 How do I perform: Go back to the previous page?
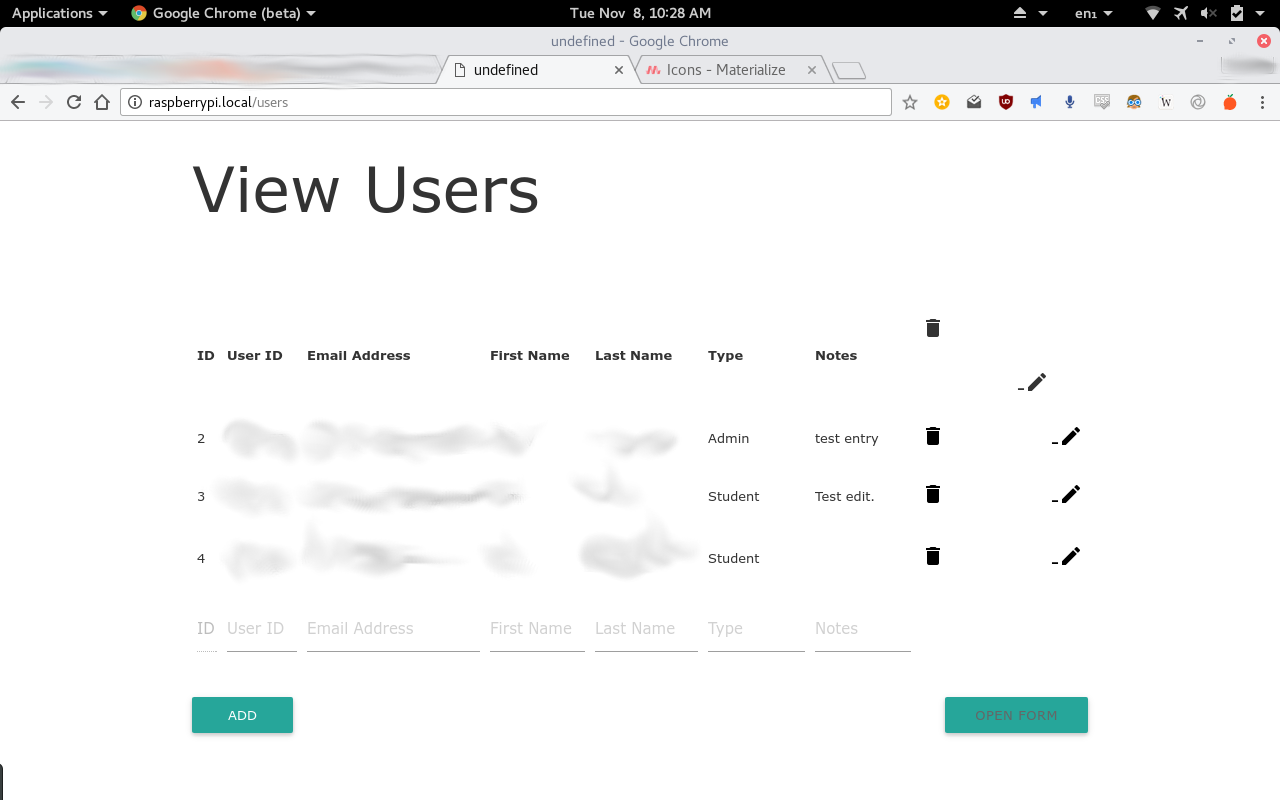pos(17,102)
